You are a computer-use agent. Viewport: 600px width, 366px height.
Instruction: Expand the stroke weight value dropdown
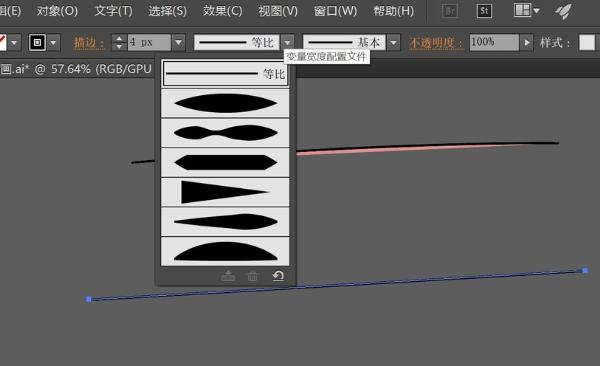178,42
